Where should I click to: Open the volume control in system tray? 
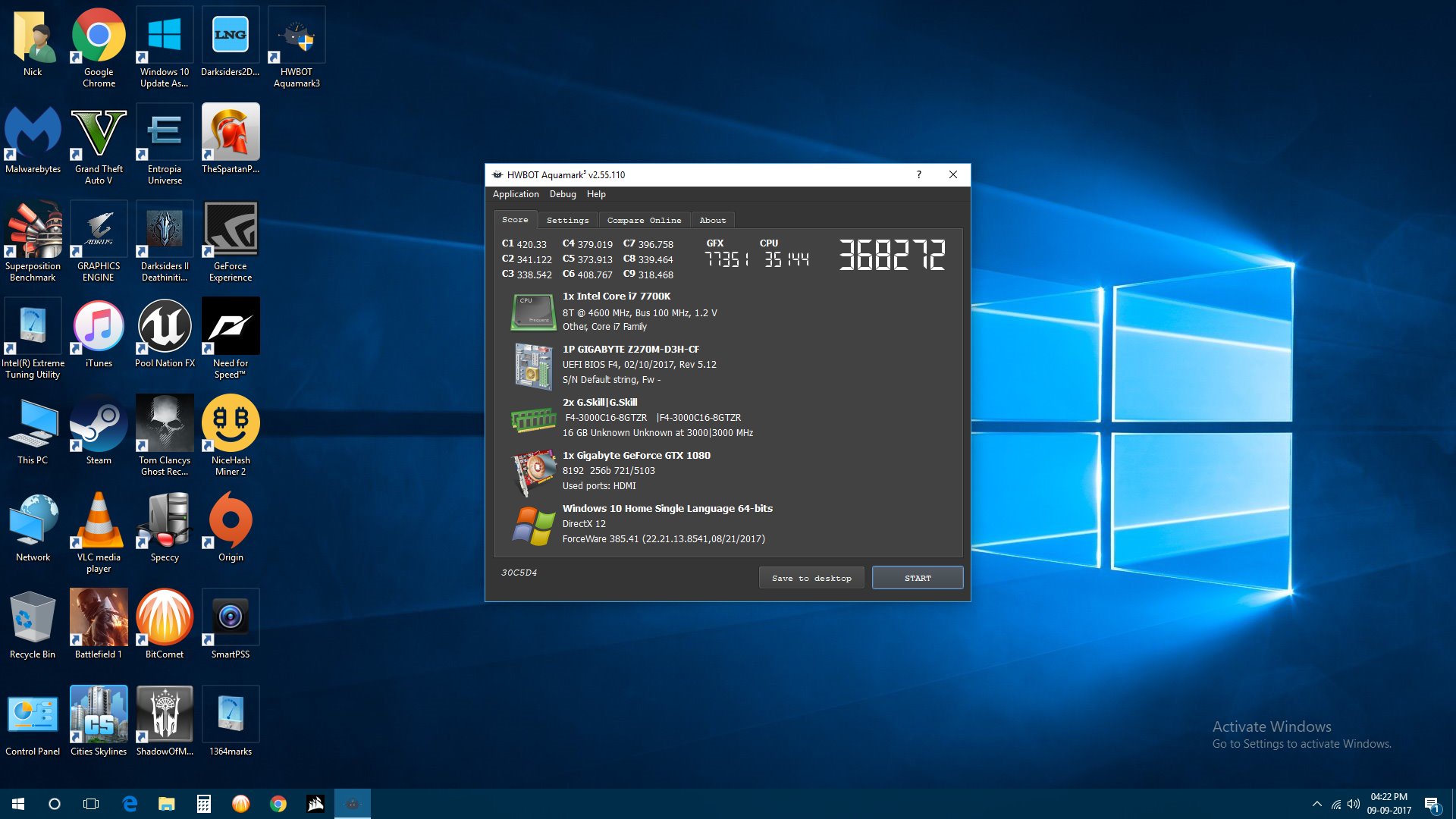tap(1354, 804)
